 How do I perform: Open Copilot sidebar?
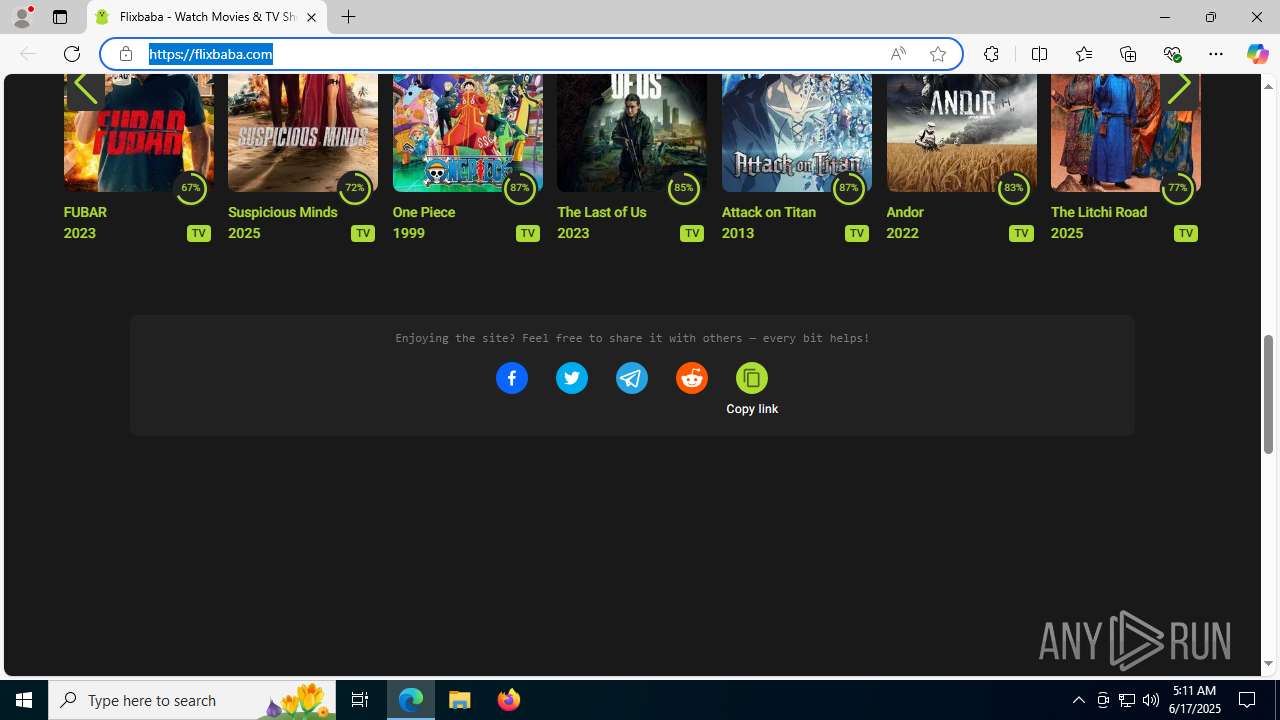click(x=1257, y=54)
